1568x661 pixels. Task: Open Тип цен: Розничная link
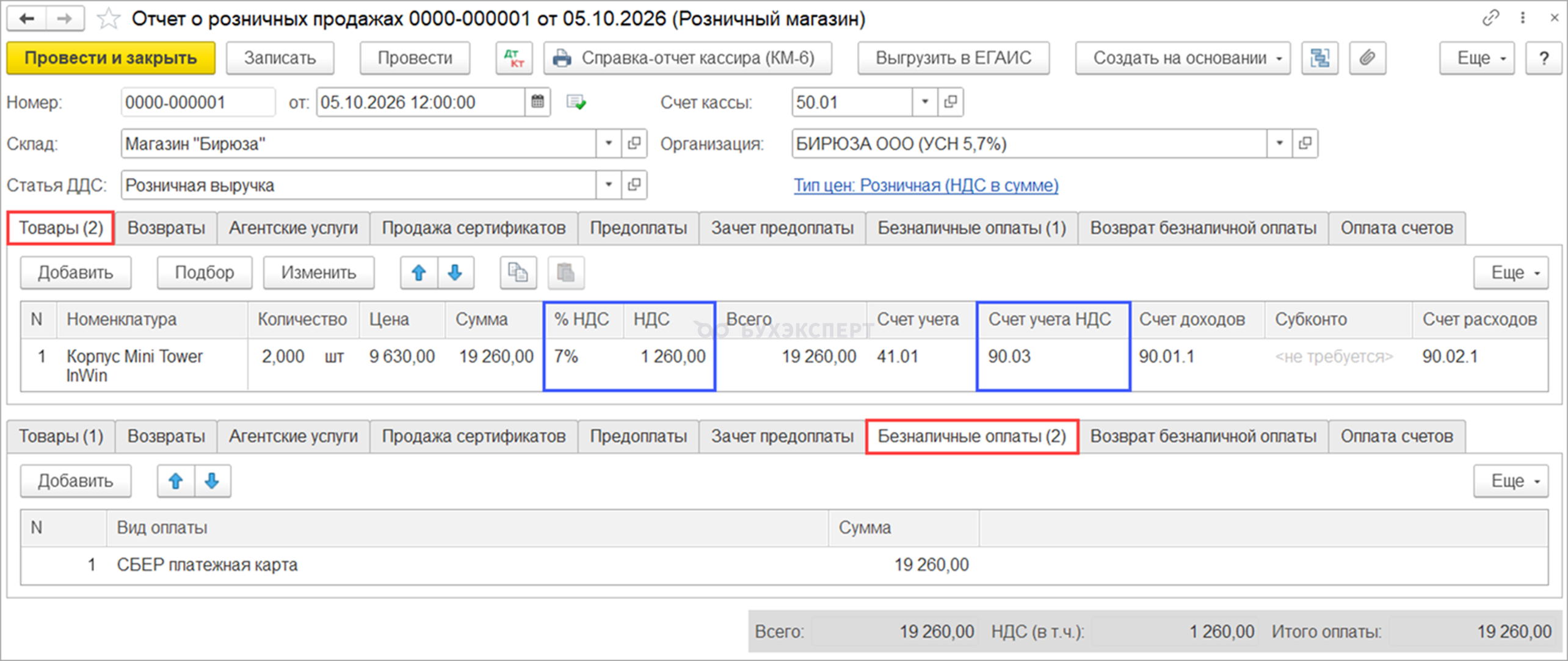pyautogui.click(x=926, y=185)
